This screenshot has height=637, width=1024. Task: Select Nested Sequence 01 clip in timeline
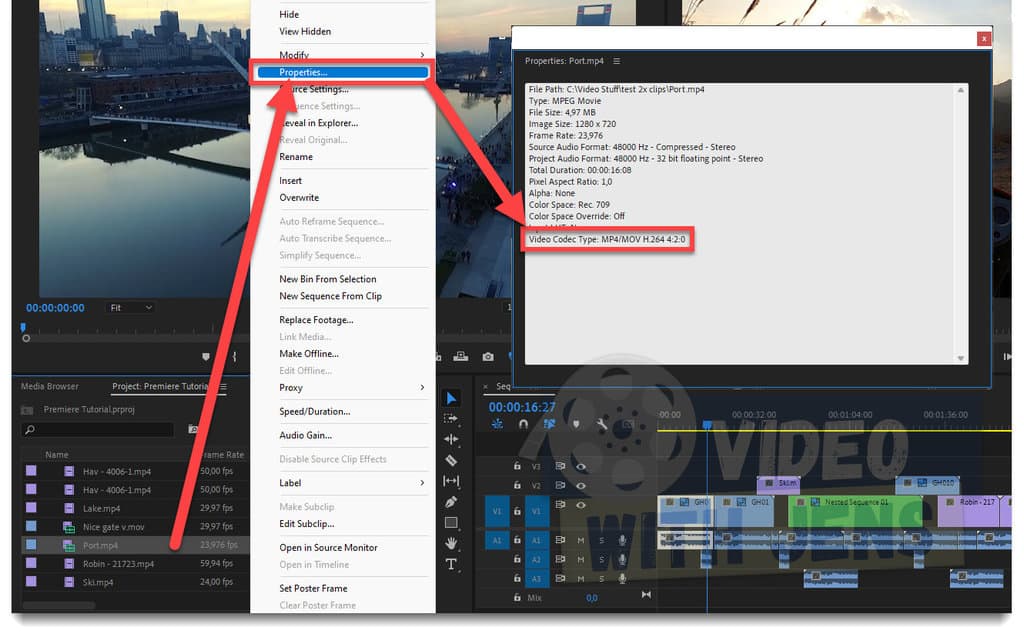(856, 512)
